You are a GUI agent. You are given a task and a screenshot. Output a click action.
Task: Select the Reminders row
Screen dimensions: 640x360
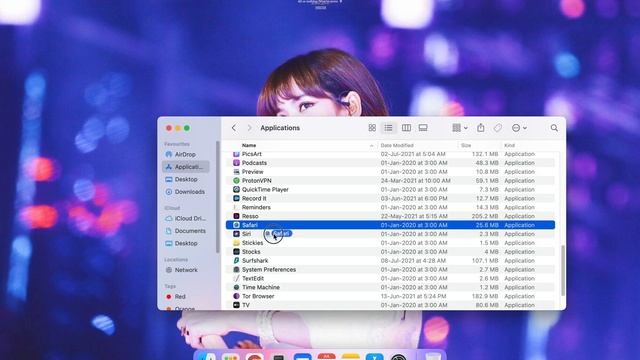390,207
